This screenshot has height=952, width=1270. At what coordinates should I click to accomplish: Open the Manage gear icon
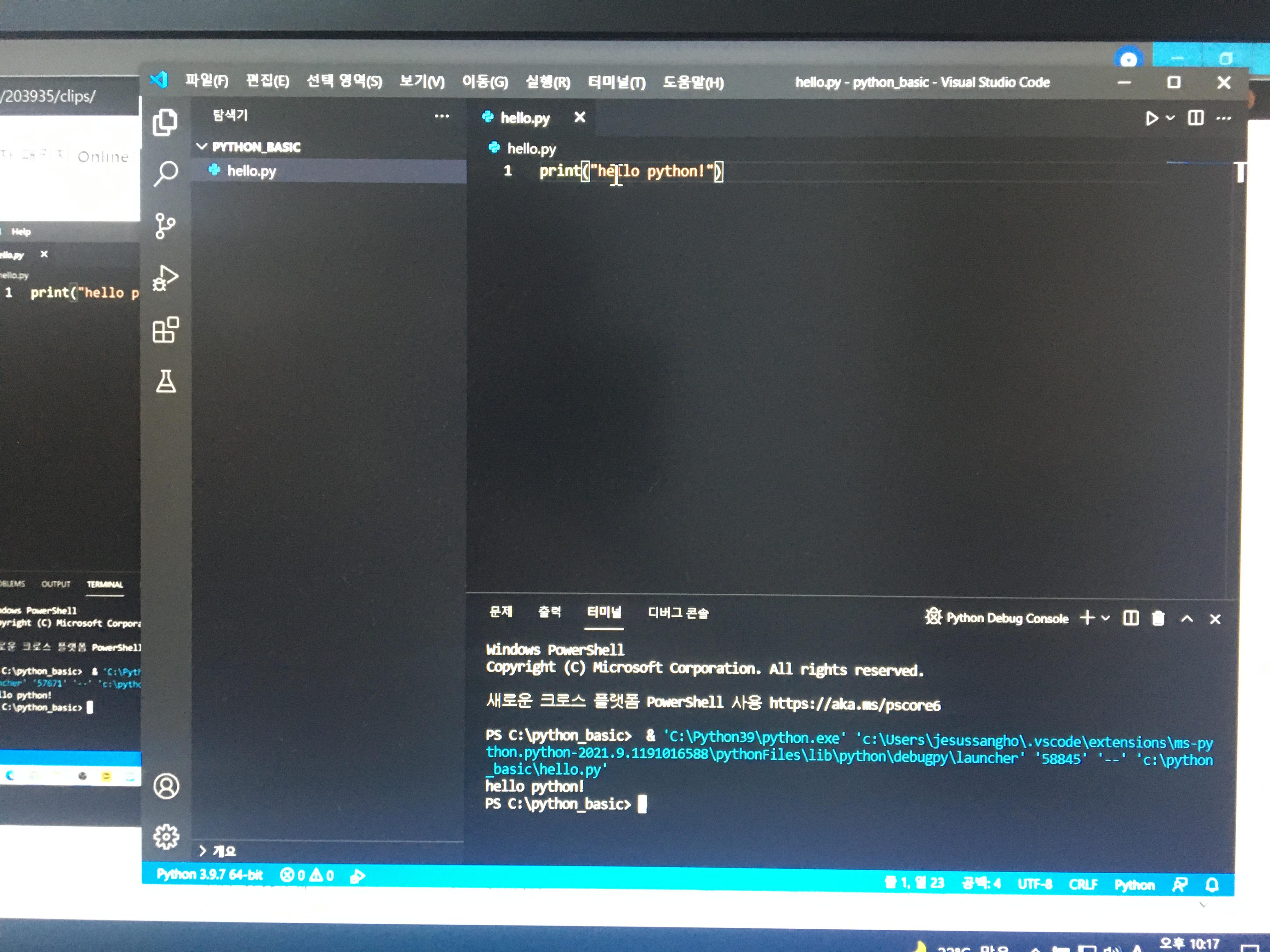[x=166, y=837]
